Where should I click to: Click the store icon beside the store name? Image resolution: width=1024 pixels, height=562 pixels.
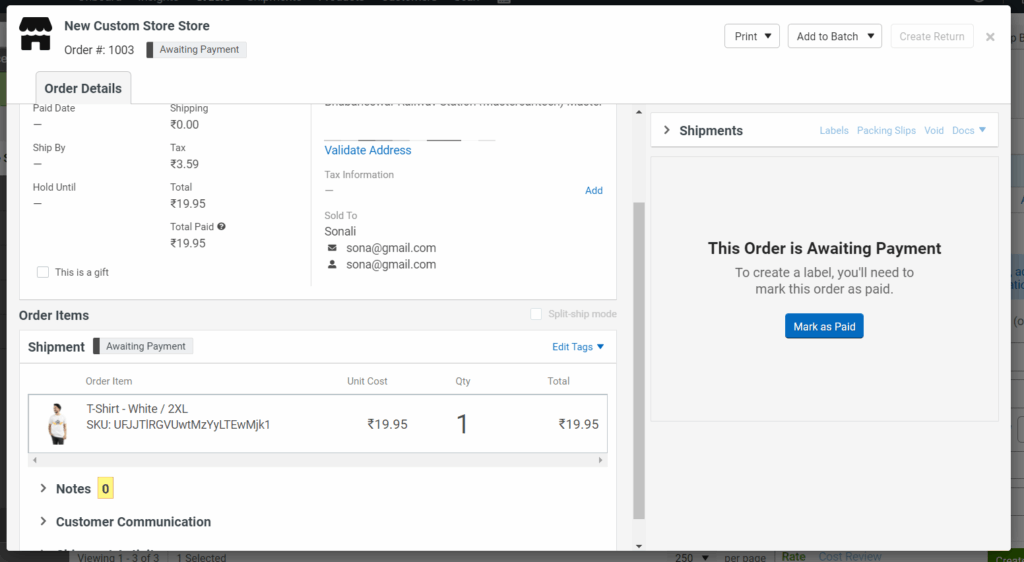[x=36, y=34]
